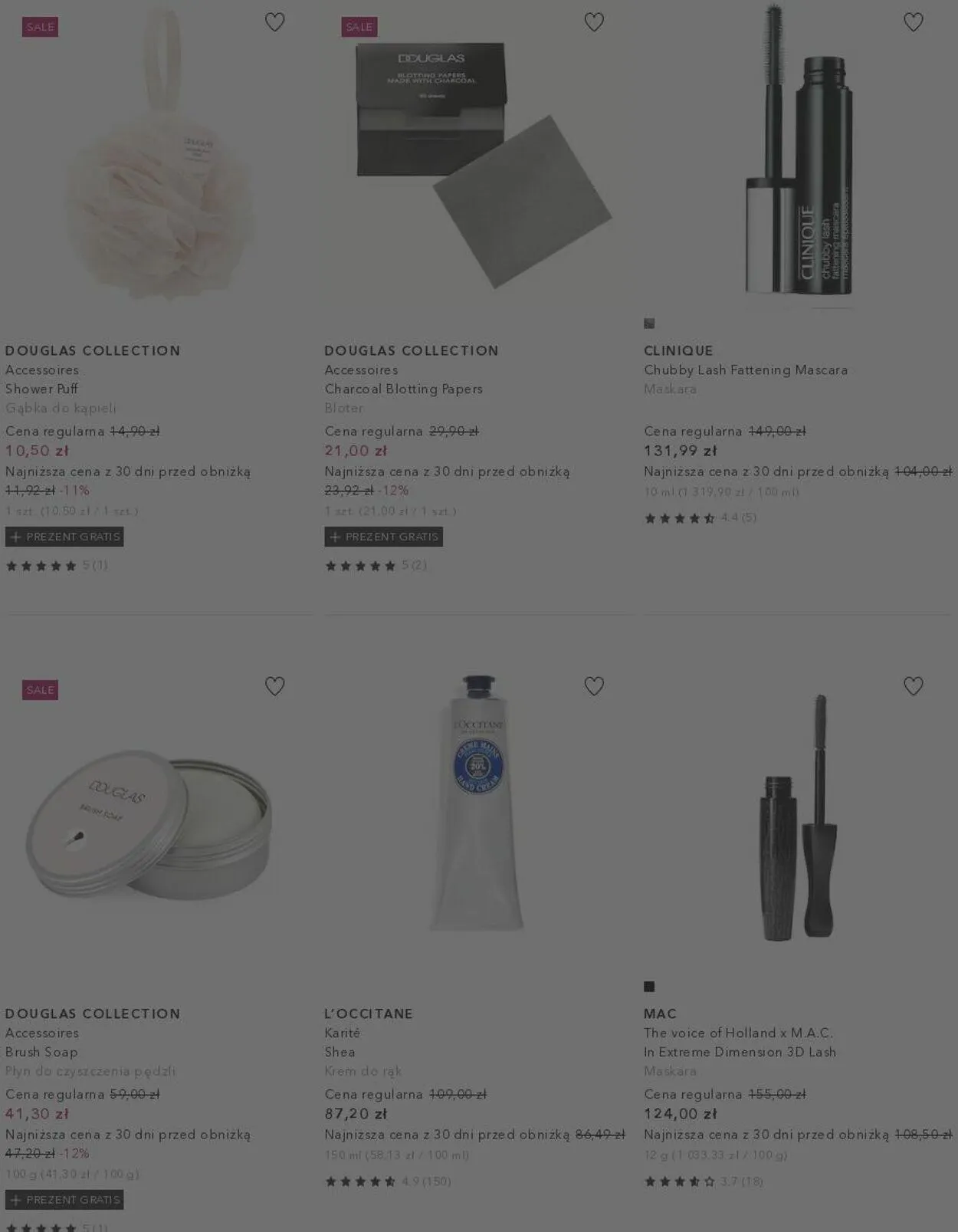Click the Brush Soap product title

click(41, 1052)
